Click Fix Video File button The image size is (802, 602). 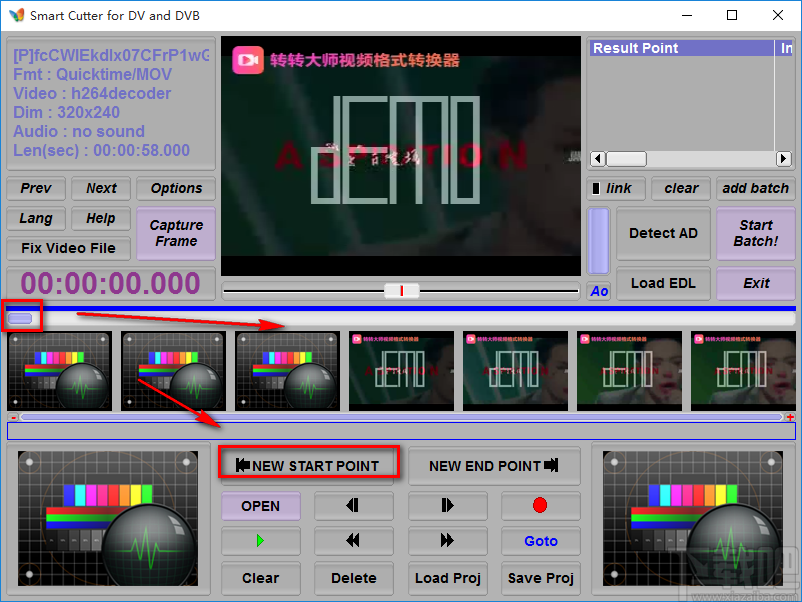click(69, 248)
